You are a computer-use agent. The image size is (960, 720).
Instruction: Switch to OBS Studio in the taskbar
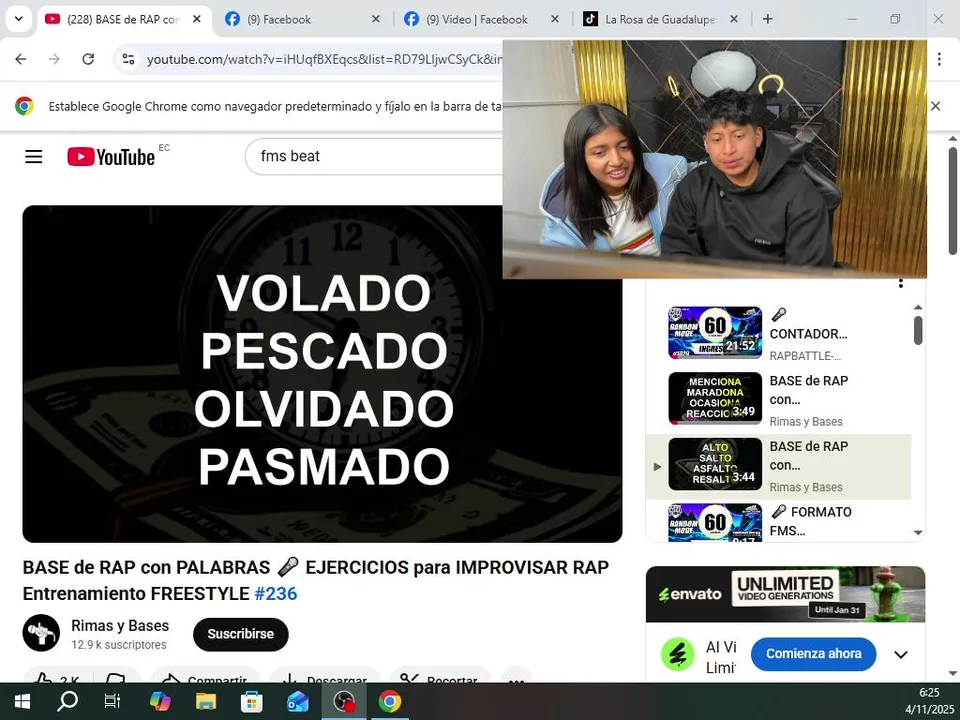click(344, 701)
